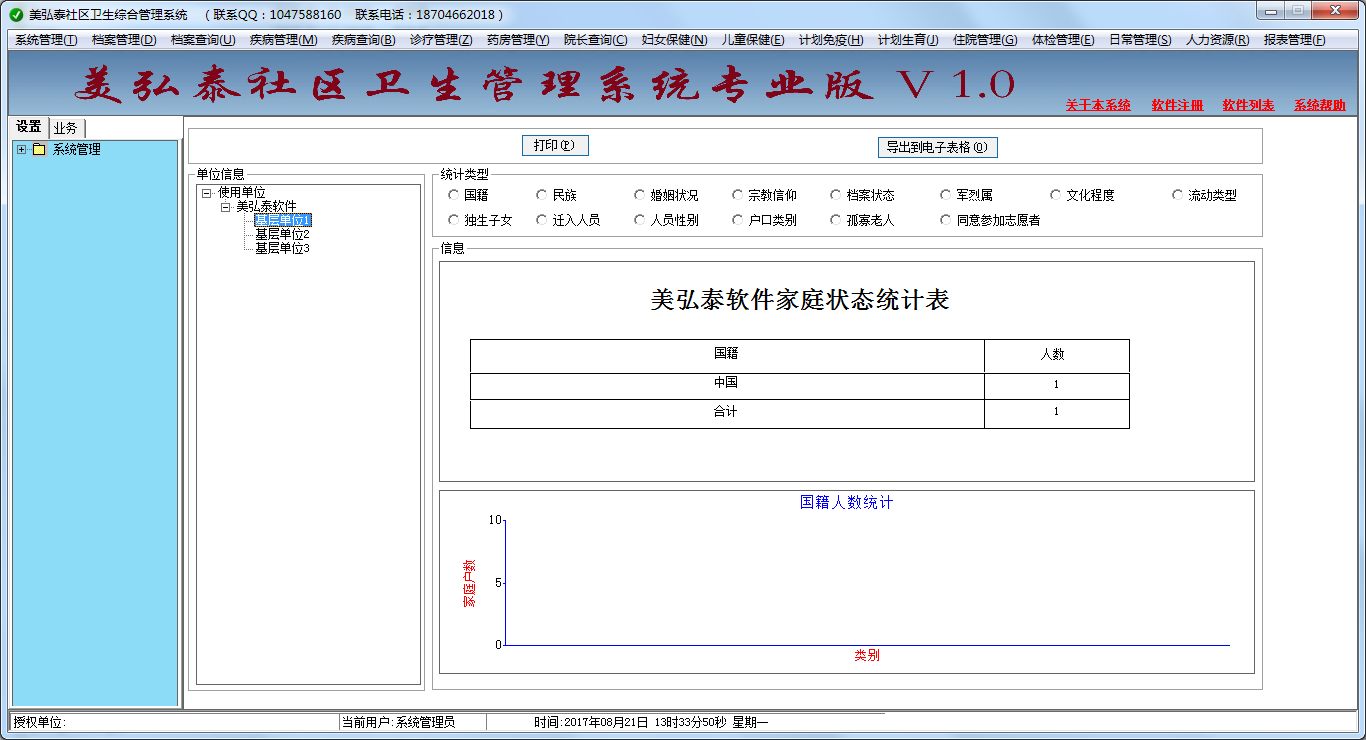
Task: Choose the 同意参加志愿者 radio button
Action: click(946, 220)
